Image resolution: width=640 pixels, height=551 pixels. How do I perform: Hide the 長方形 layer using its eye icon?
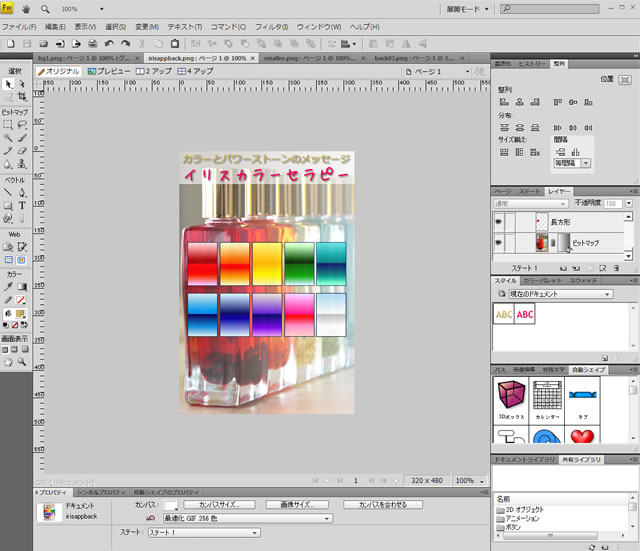[x=498, y=223]
